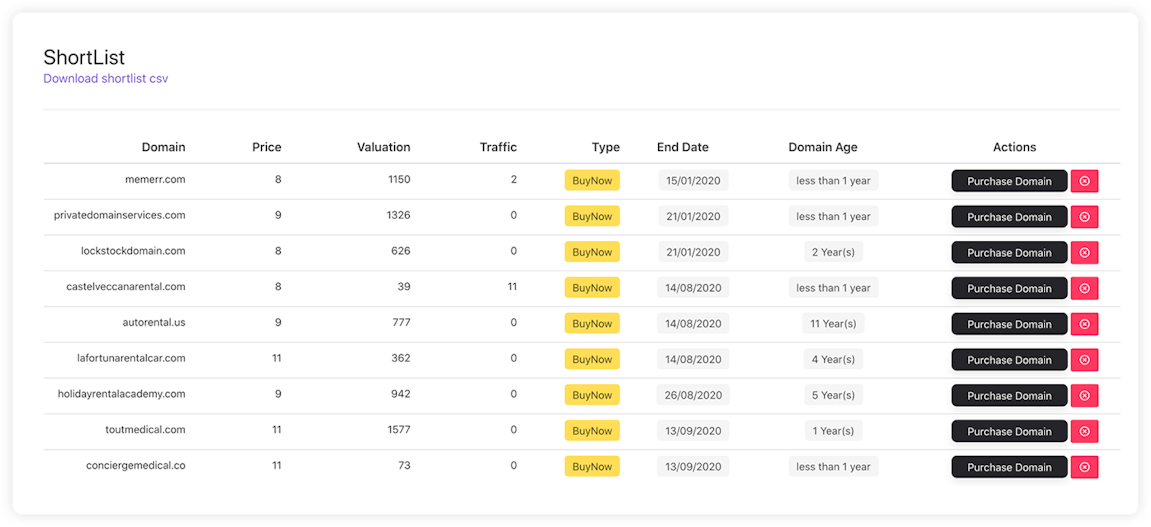Click BuyNow badge for privatedomainservices.com
The width and height of the screenshot is (1151, 527).
pyautogui.click(x=592, y=216)
